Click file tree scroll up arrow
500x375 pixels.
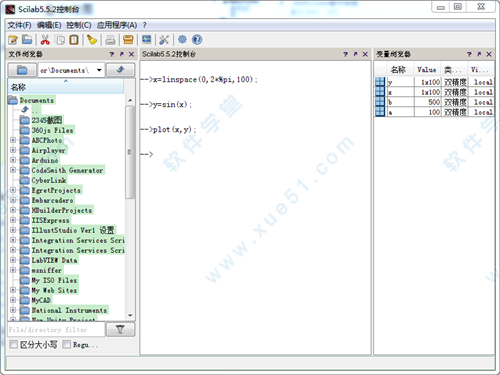point(130,100)
